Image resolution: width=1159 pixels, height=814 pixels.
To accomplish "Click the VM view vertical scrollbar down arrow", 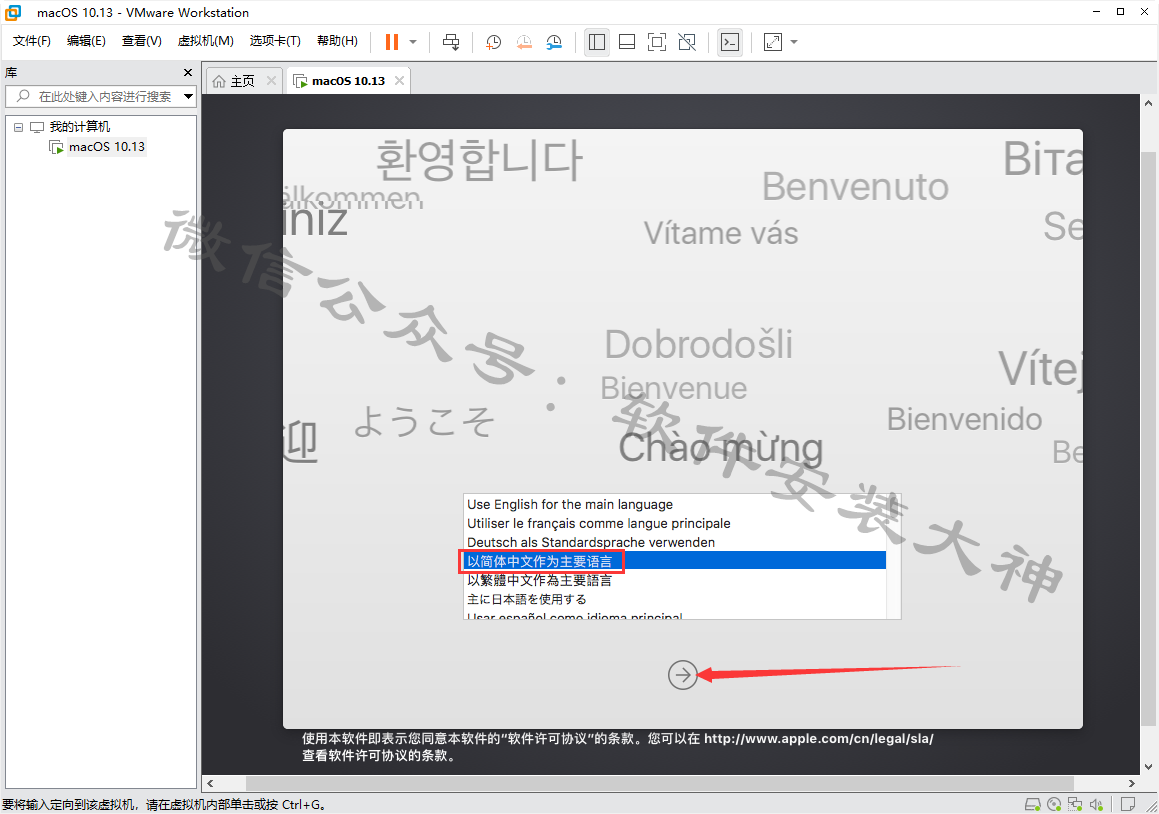I will pos(1148,767).
